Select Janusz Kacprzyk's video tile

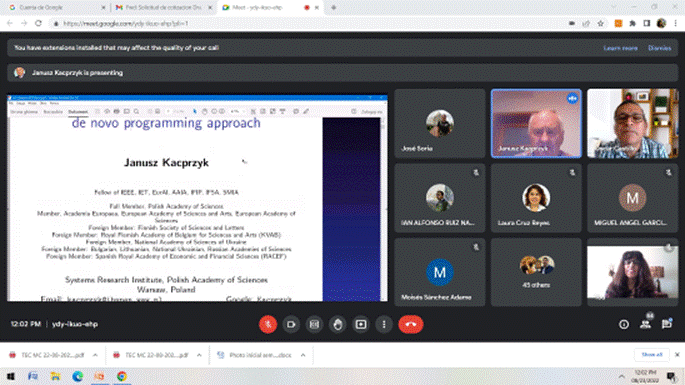(x=536, y=123)
